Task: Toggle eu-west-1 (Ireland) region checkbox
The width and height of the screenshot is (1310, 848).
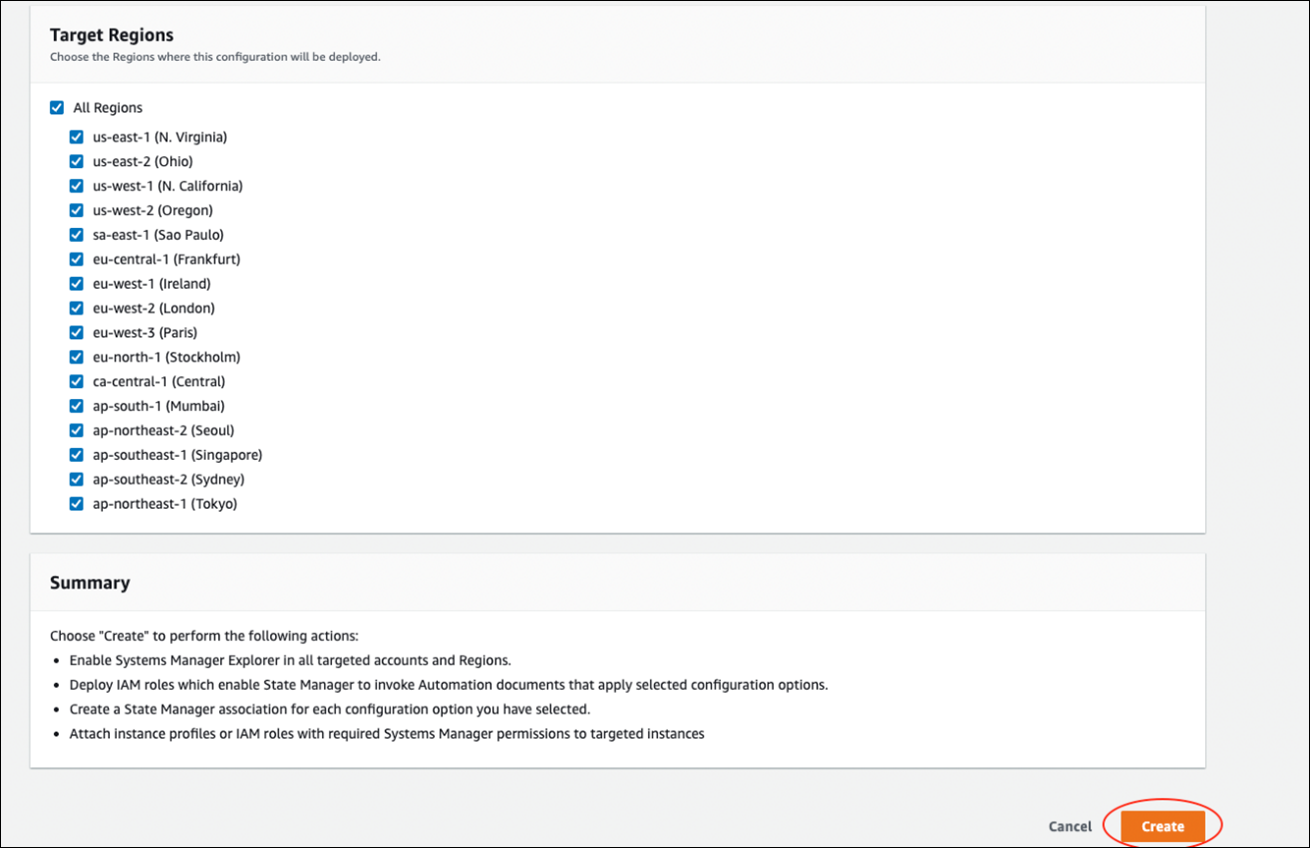Action: point(76,284)
